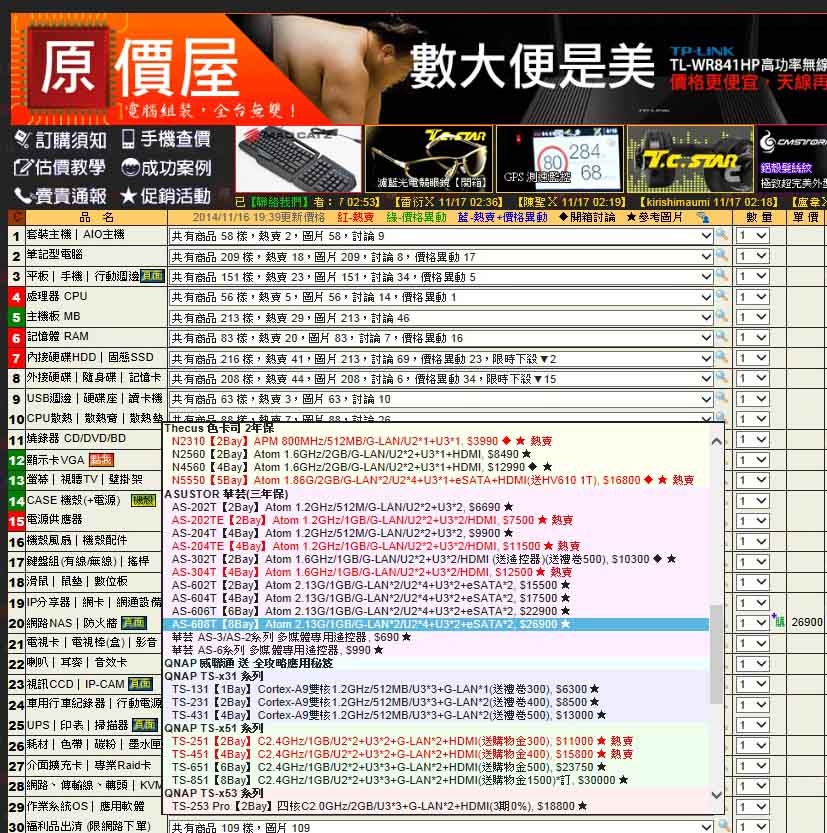Click the NAS list scrollbar down arrow
Image resolution: width=827 pixels, height=833 pixels.
coord(716,795)
